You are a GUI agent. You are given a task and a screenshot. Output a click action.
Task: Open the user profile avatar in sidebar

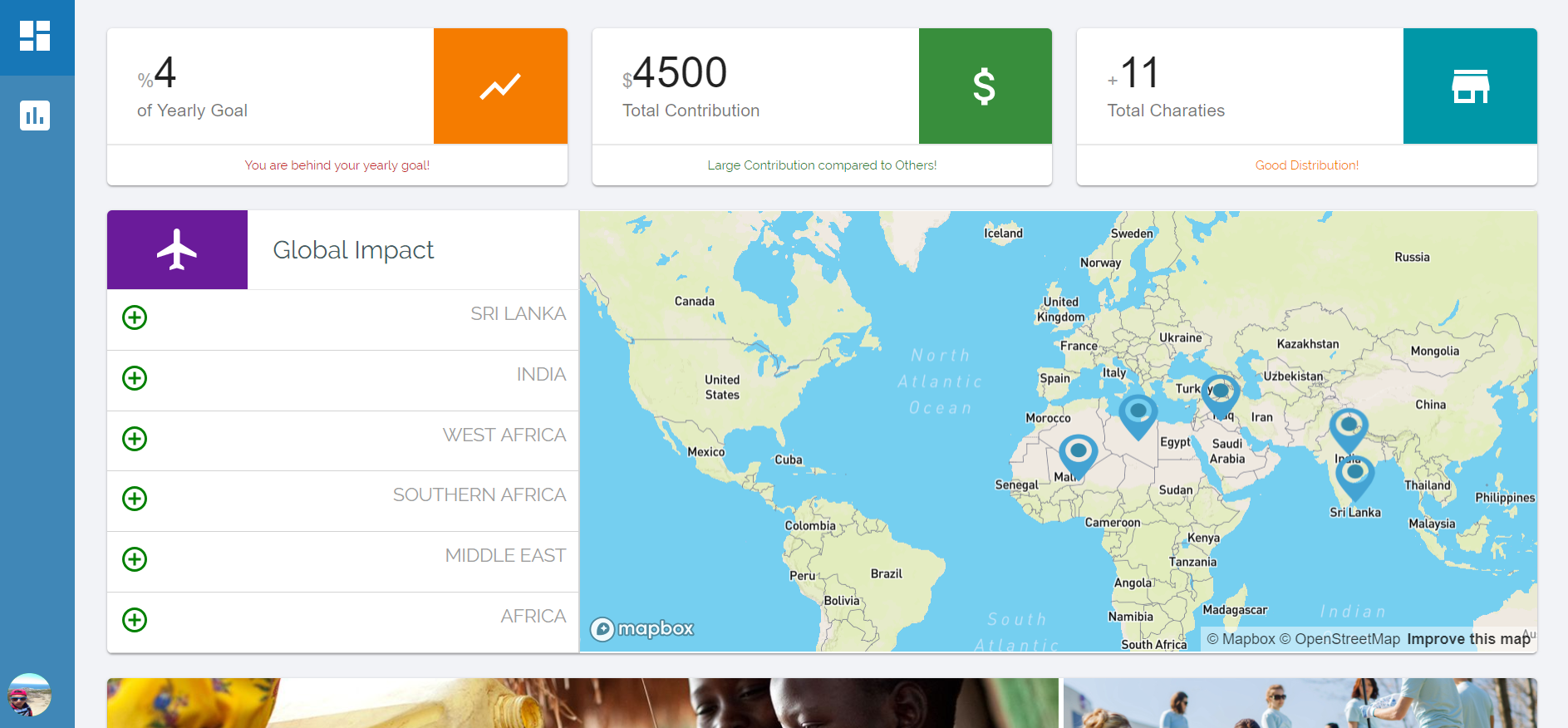tap(29, 695)
